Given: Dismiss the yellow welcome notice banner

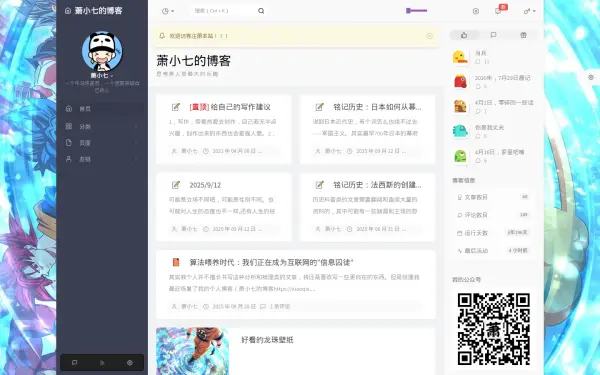Looking at the screenshot, I should coord(429,36).
